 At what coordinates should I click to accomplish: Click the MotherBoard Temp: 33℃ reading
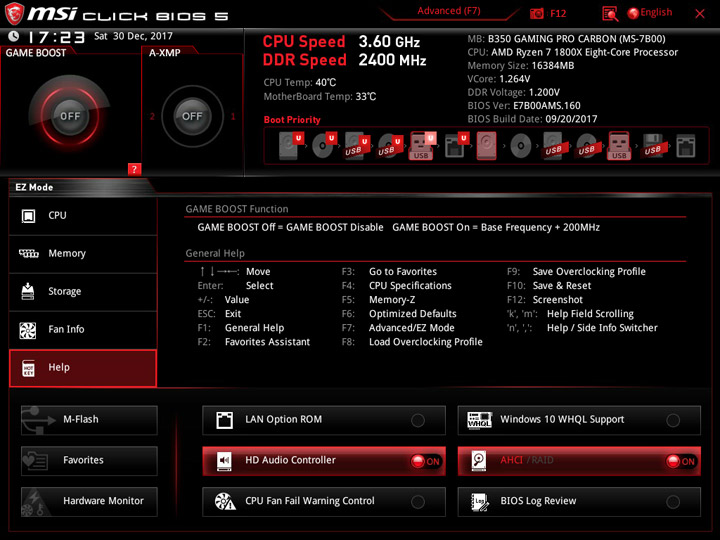(x=320, y=96)
